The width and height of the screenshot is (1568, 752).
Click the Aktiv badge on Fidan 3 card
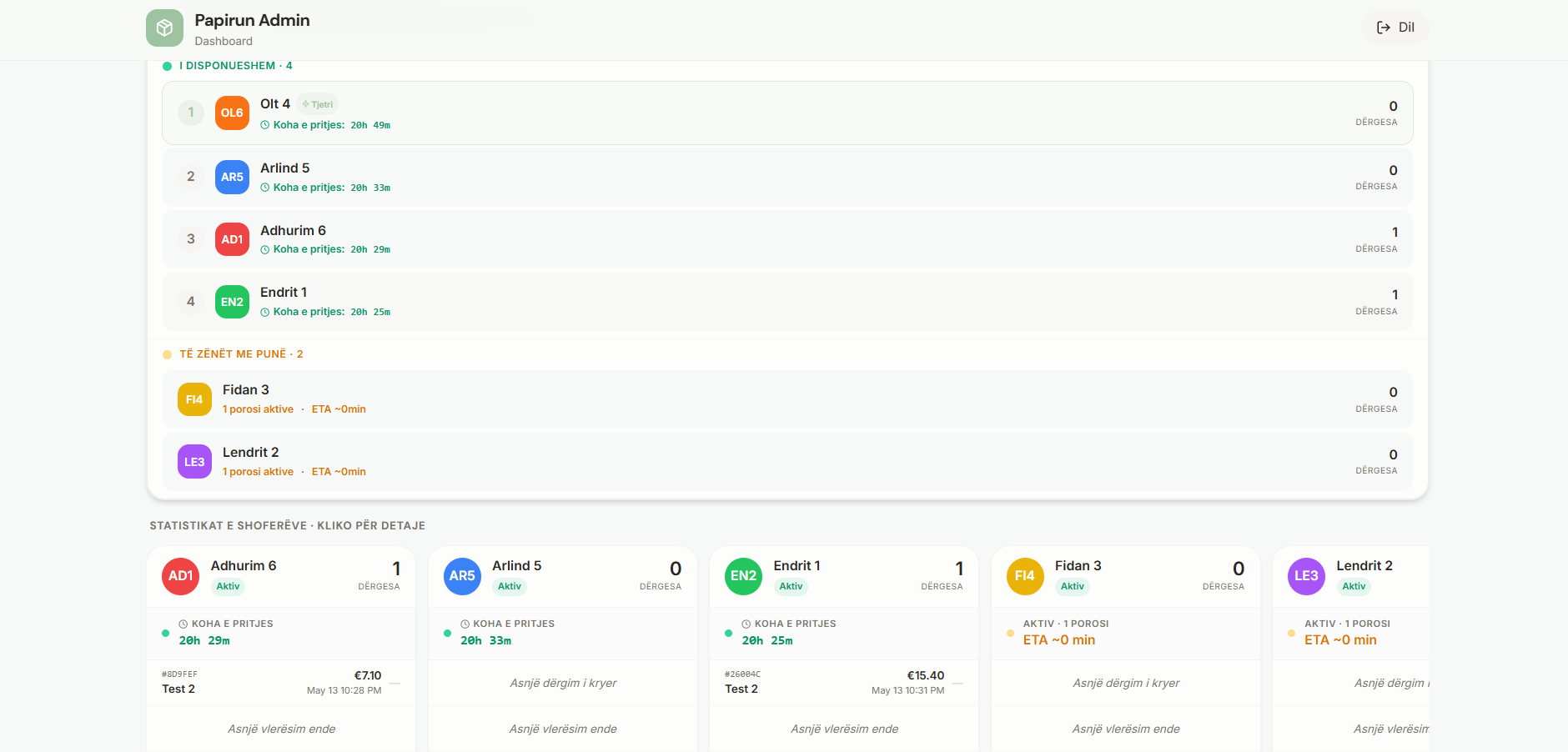pos(1073,586)
